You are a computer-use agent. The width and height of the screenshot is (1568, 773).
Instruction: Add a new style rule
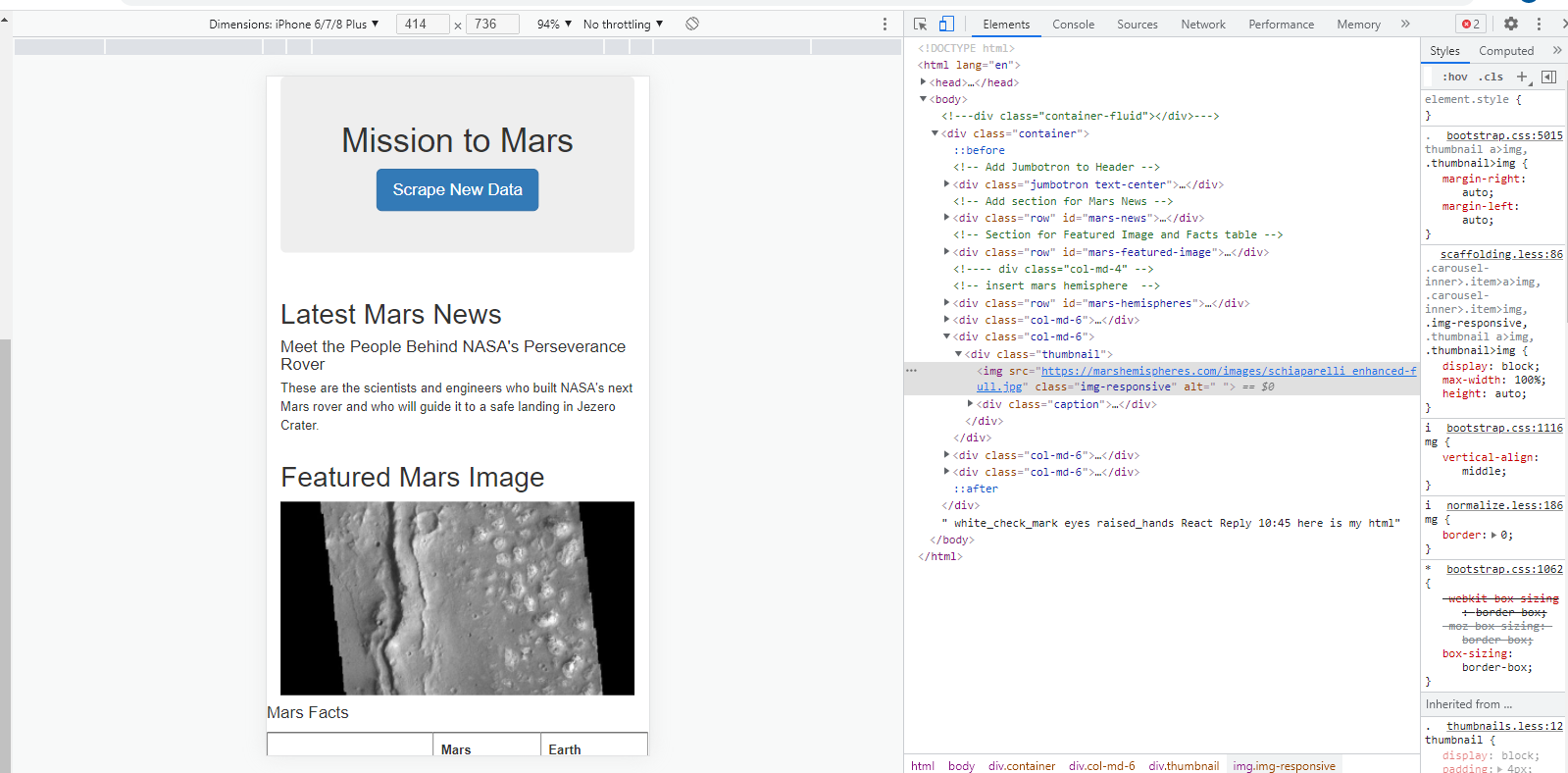(x=1523, y=77)
